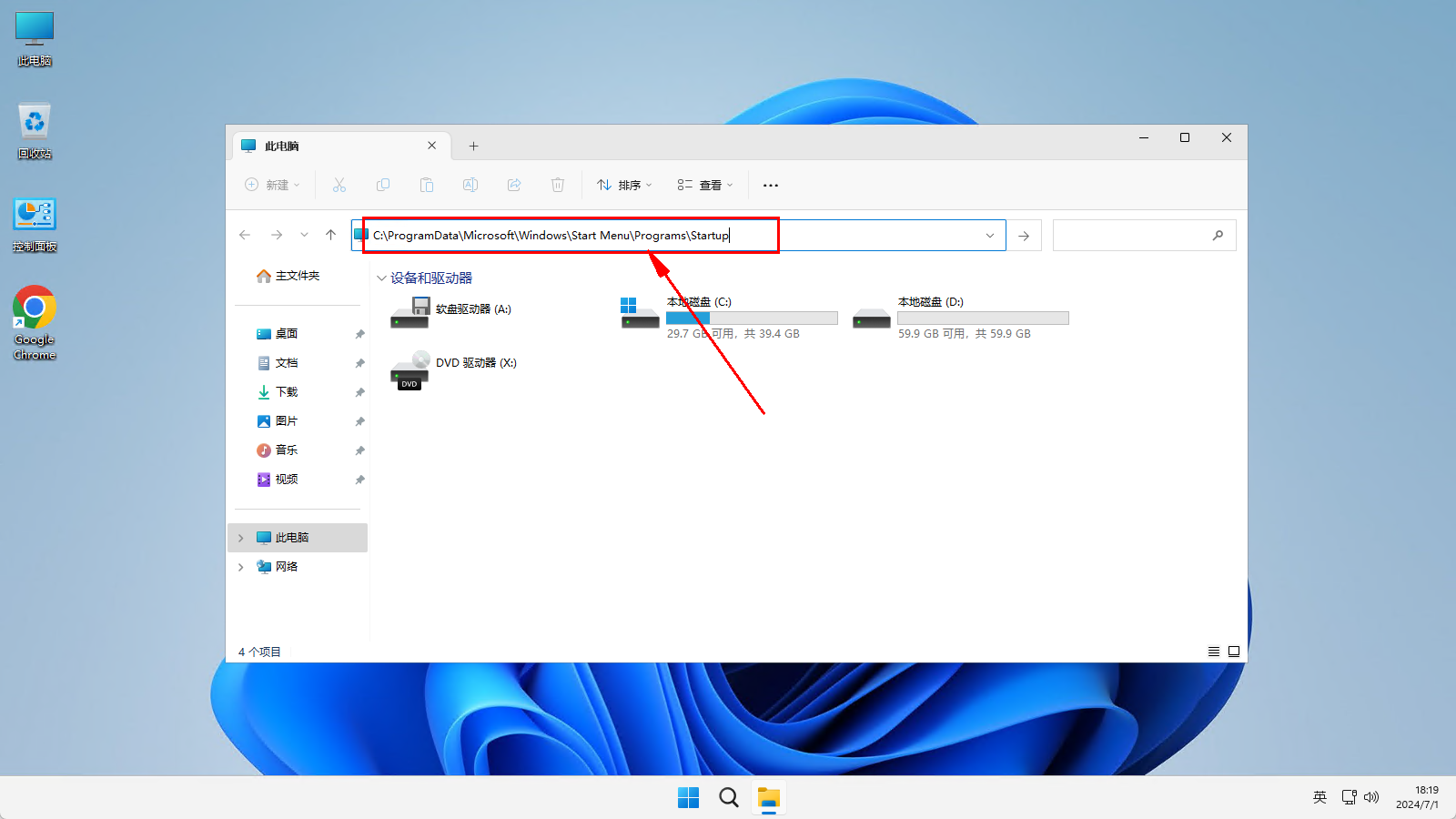Click inside the address bar path
This screenshot has width=1456, height=819.
pos(551,236)
